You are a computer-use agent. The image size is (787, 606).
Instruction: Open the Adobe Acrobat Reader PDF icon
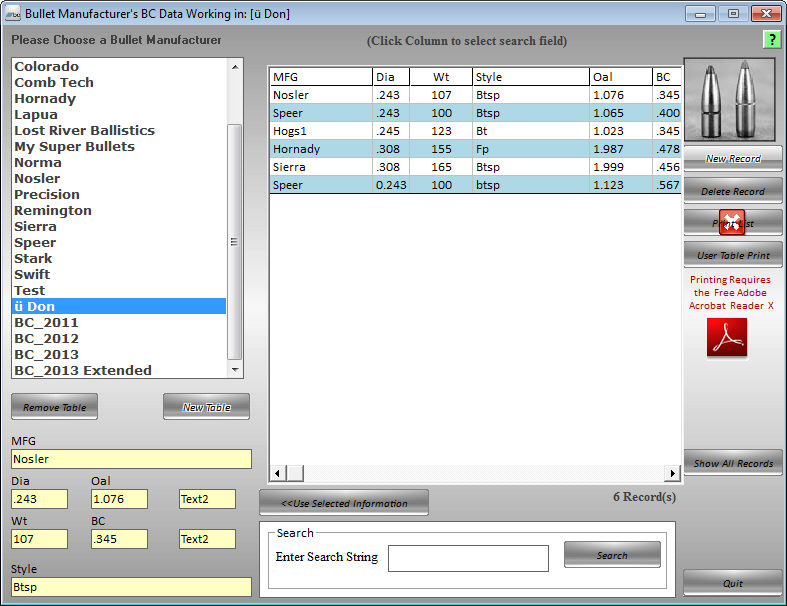tap(727, 338)
